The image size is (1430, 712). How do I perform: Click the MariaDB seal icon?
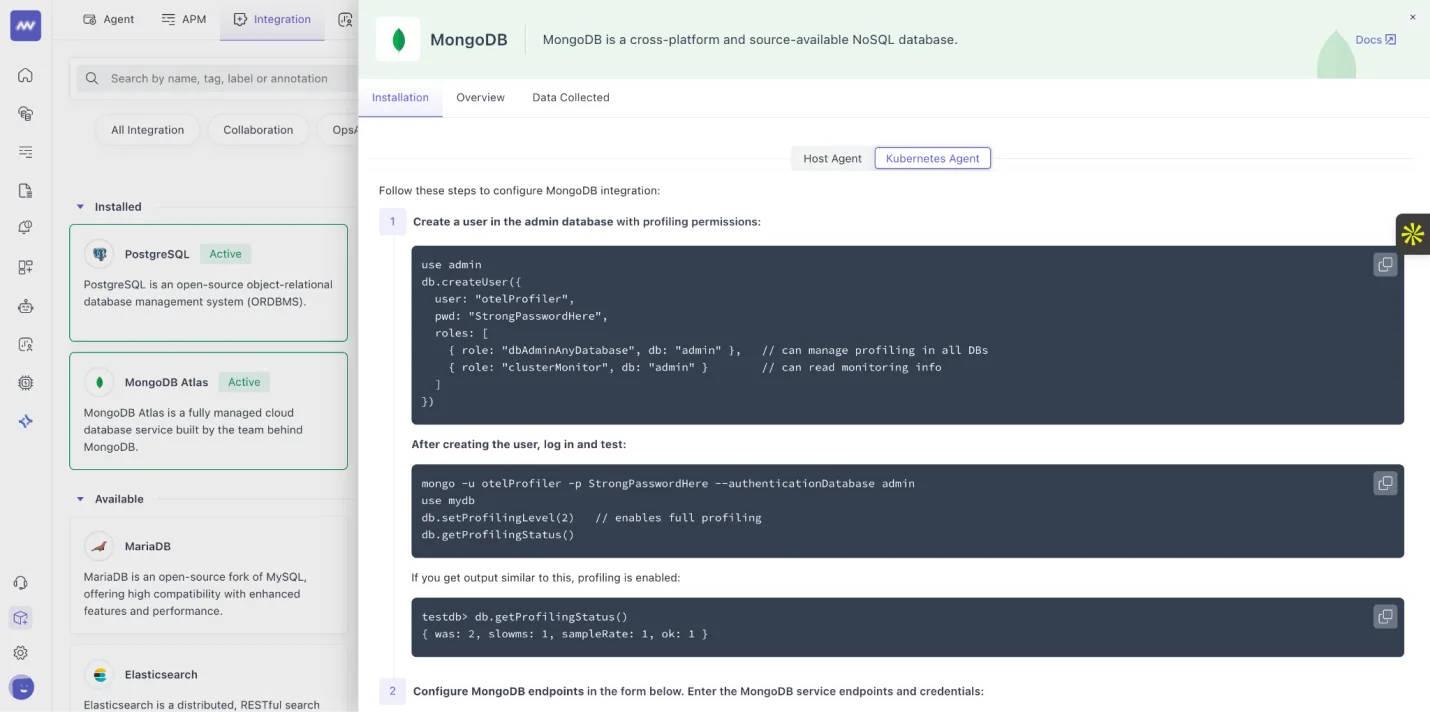(x=99, y=546)
